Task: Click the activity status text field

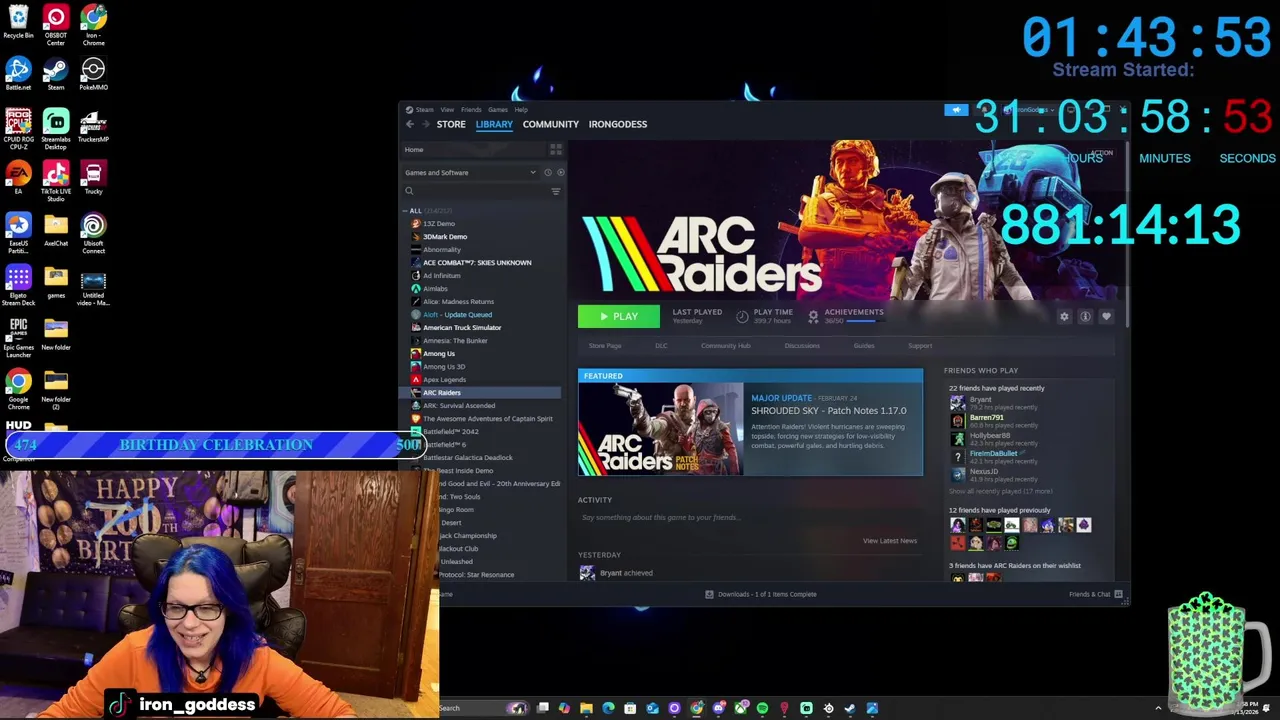Action: [748, 518]
